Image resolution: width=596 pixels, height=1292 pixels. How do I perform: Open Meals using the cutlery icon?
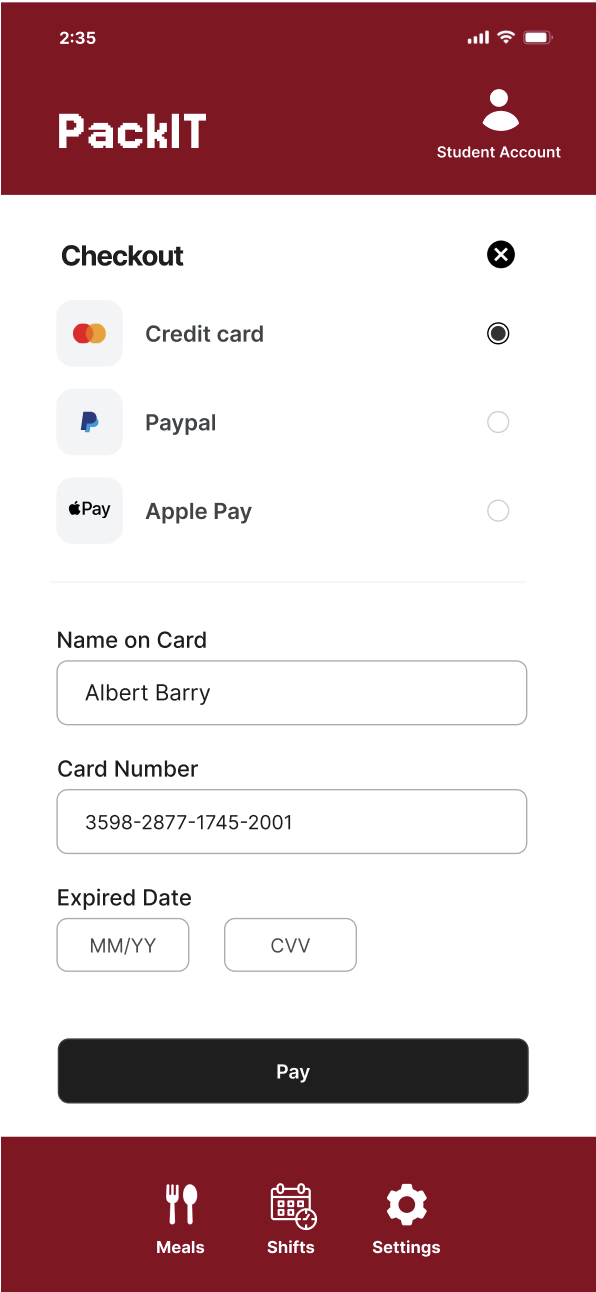tap(180, 1203)
